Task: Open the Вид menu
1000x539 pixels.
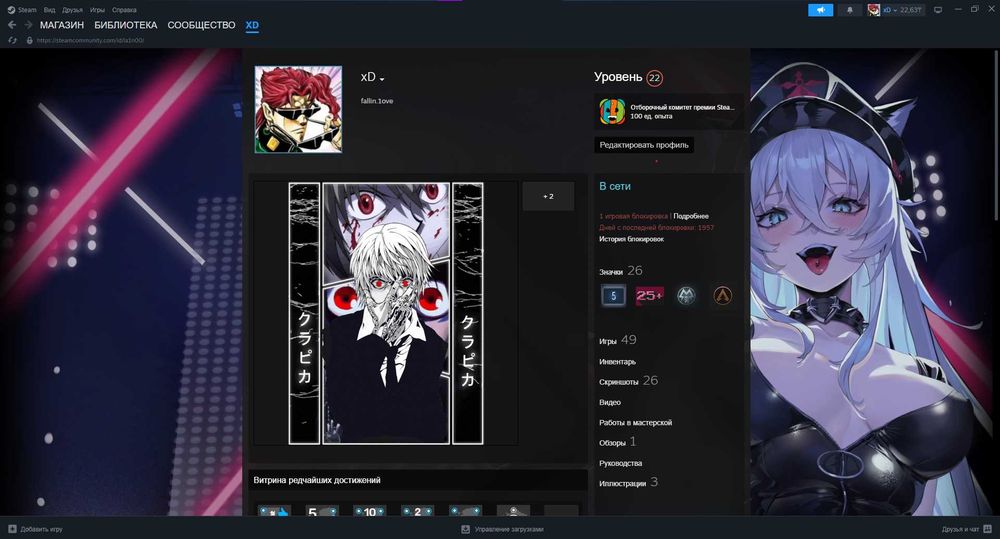Action: [49, 10]
